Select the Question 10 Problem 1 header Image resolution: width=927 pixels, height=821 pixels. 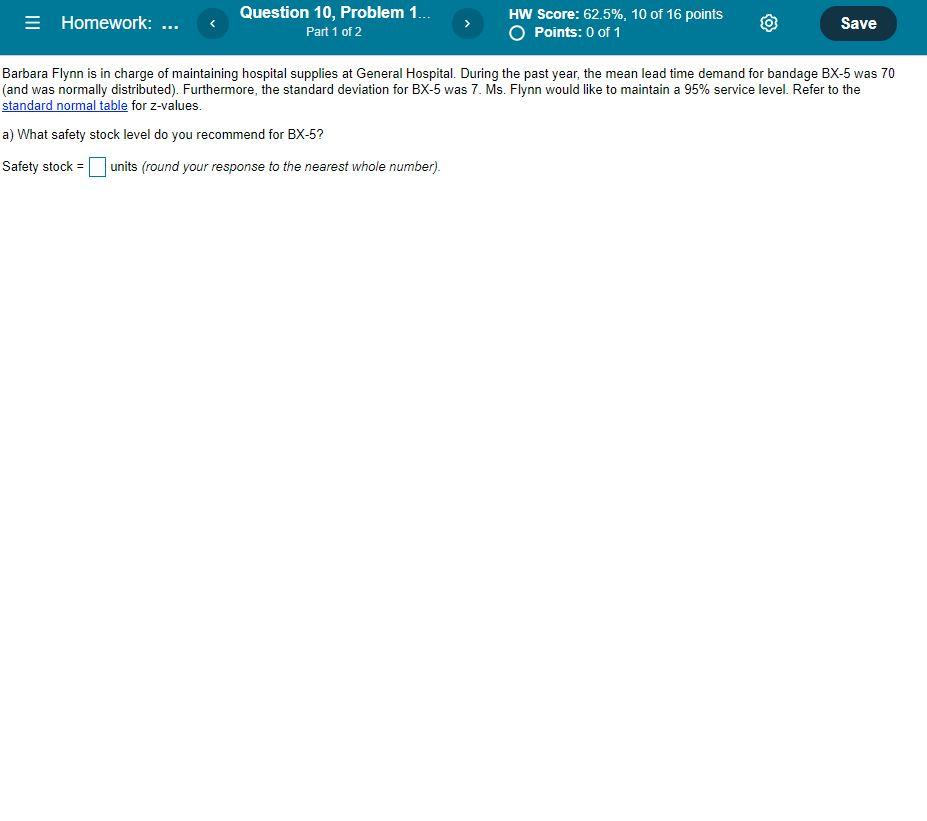333,12
